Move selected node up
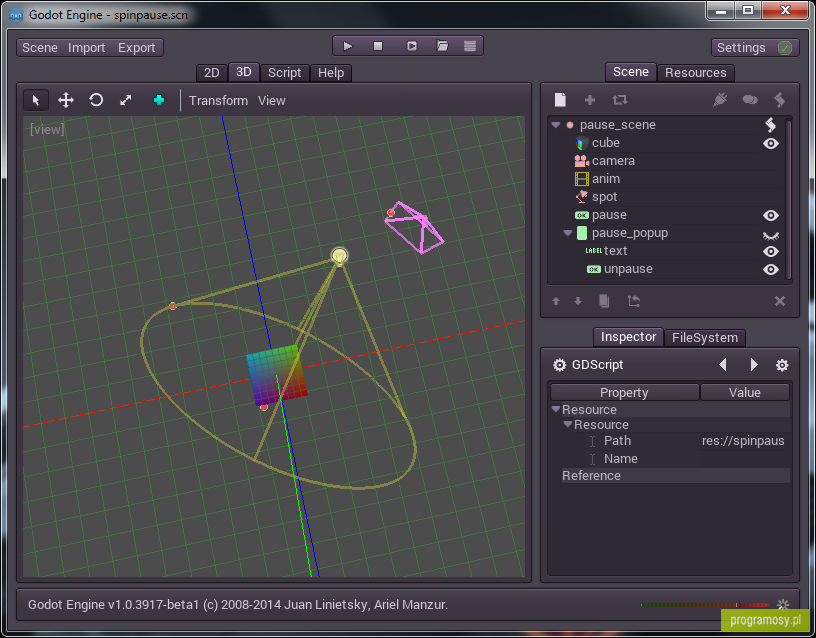This screenshot has width=816, height=638. pos(556,301)
